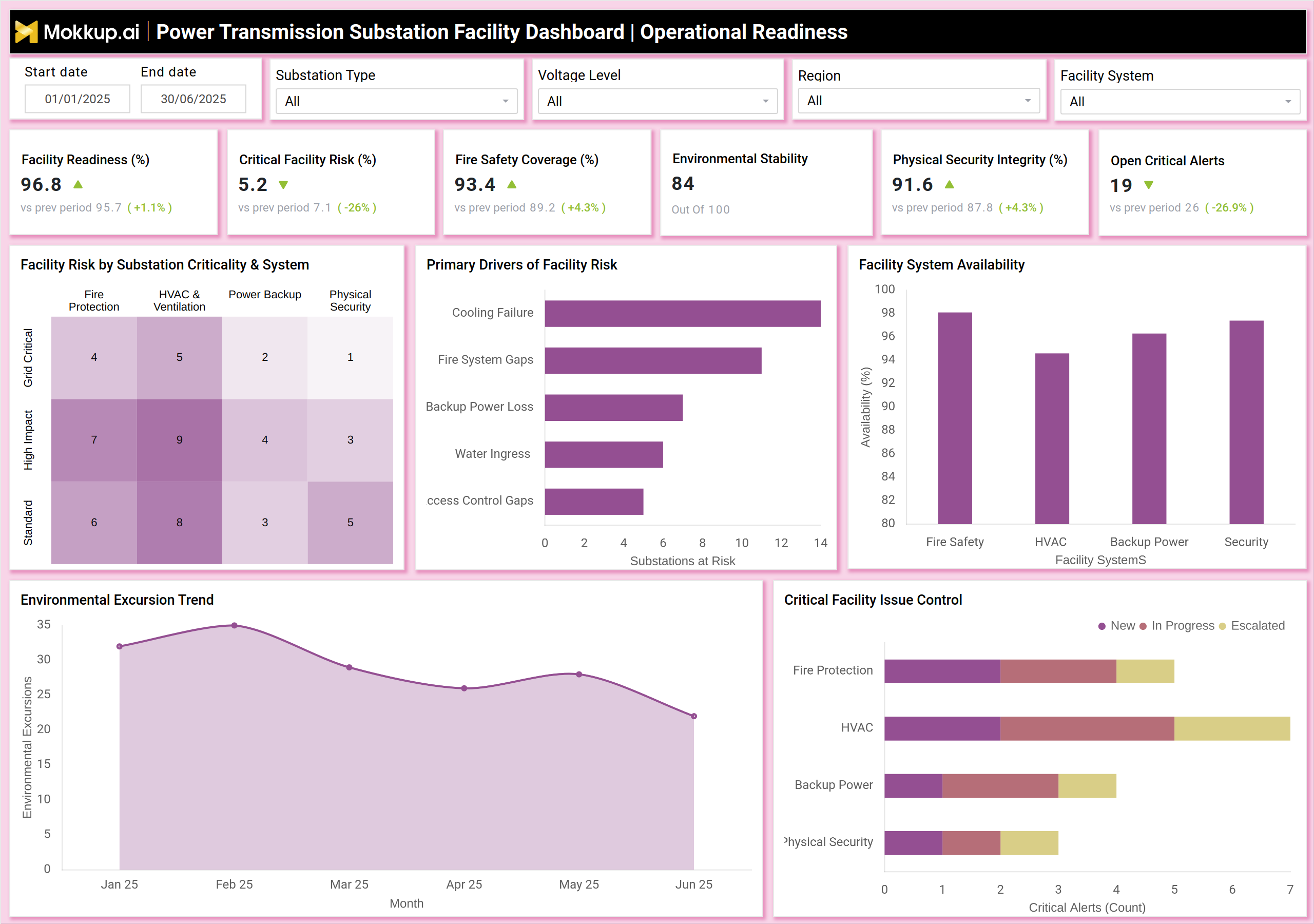Click the High Impact Fire Protection cell
The width and height of the screenshot is (1314, 924).
pos(94,440)
